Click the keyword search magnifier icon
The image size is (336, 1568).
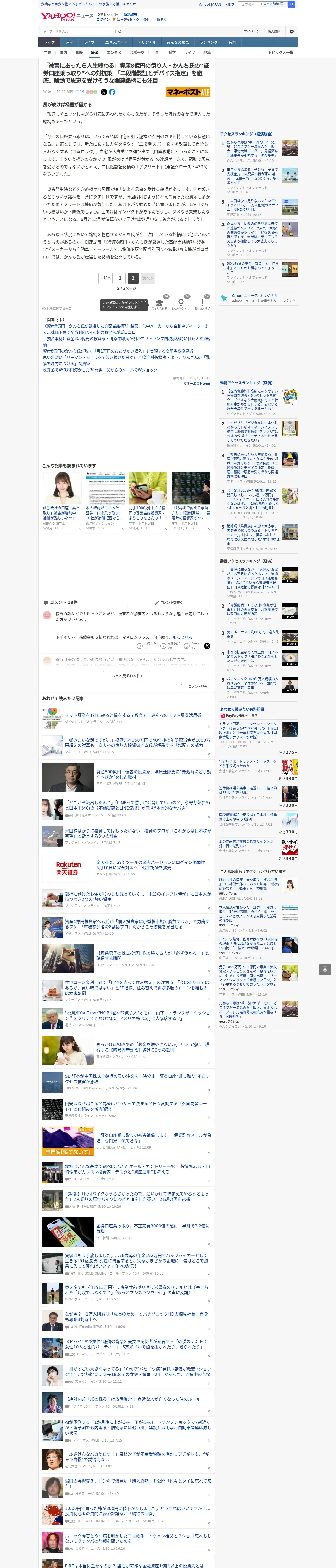pos(120,32)
